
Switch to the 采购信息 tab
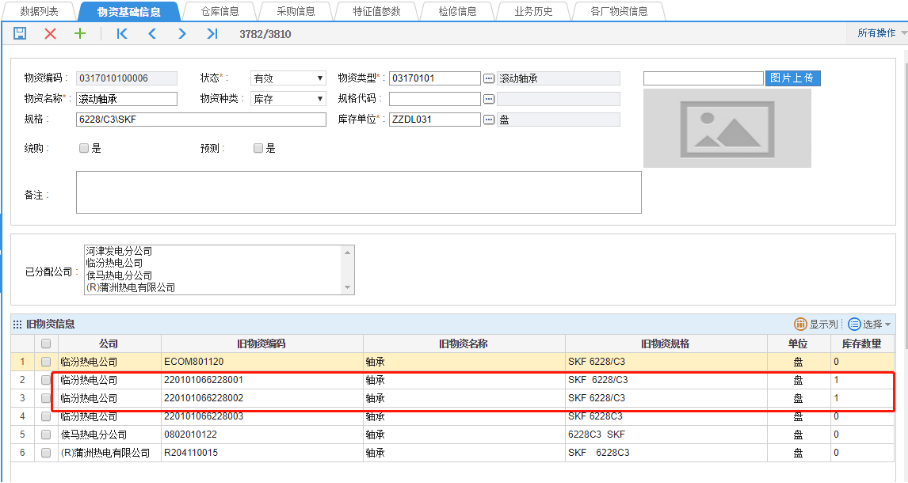coord(295,11)
